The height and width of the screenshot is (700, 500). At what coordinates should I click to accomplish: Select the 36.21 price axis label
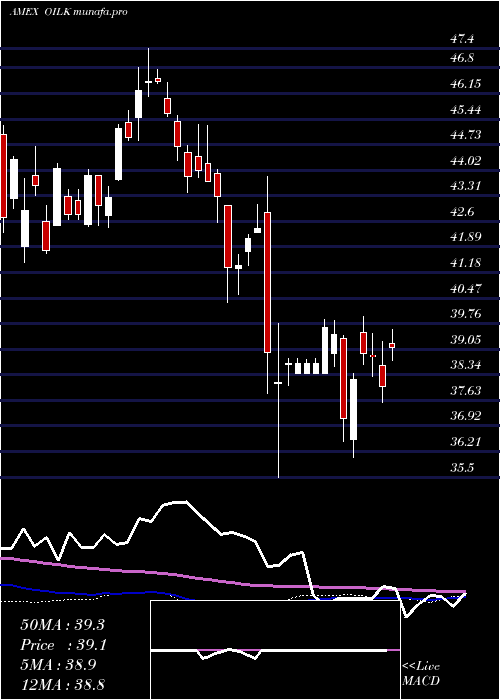pyautogui.click(x=465, y=442)
